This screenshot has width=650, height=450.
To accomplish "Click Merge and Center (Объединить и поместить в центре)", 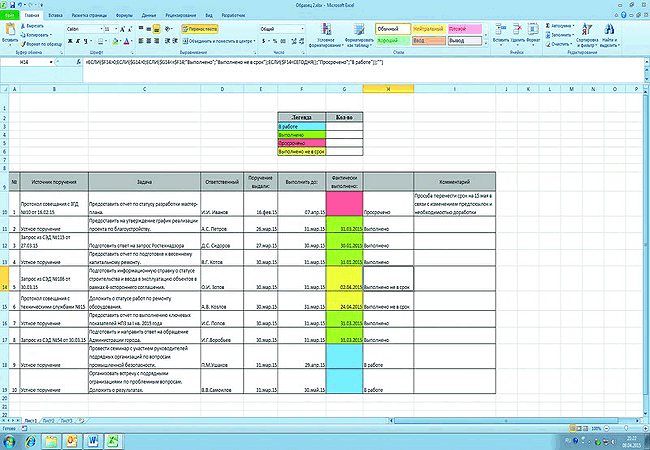I will (x=217, y=41).
